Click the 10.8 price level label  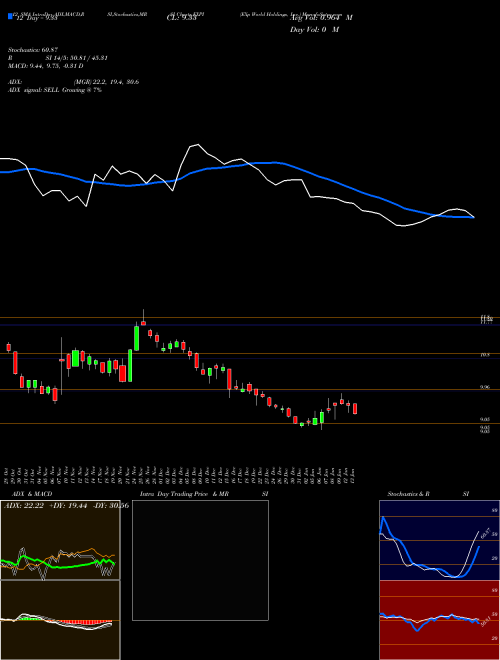point(484,355)
